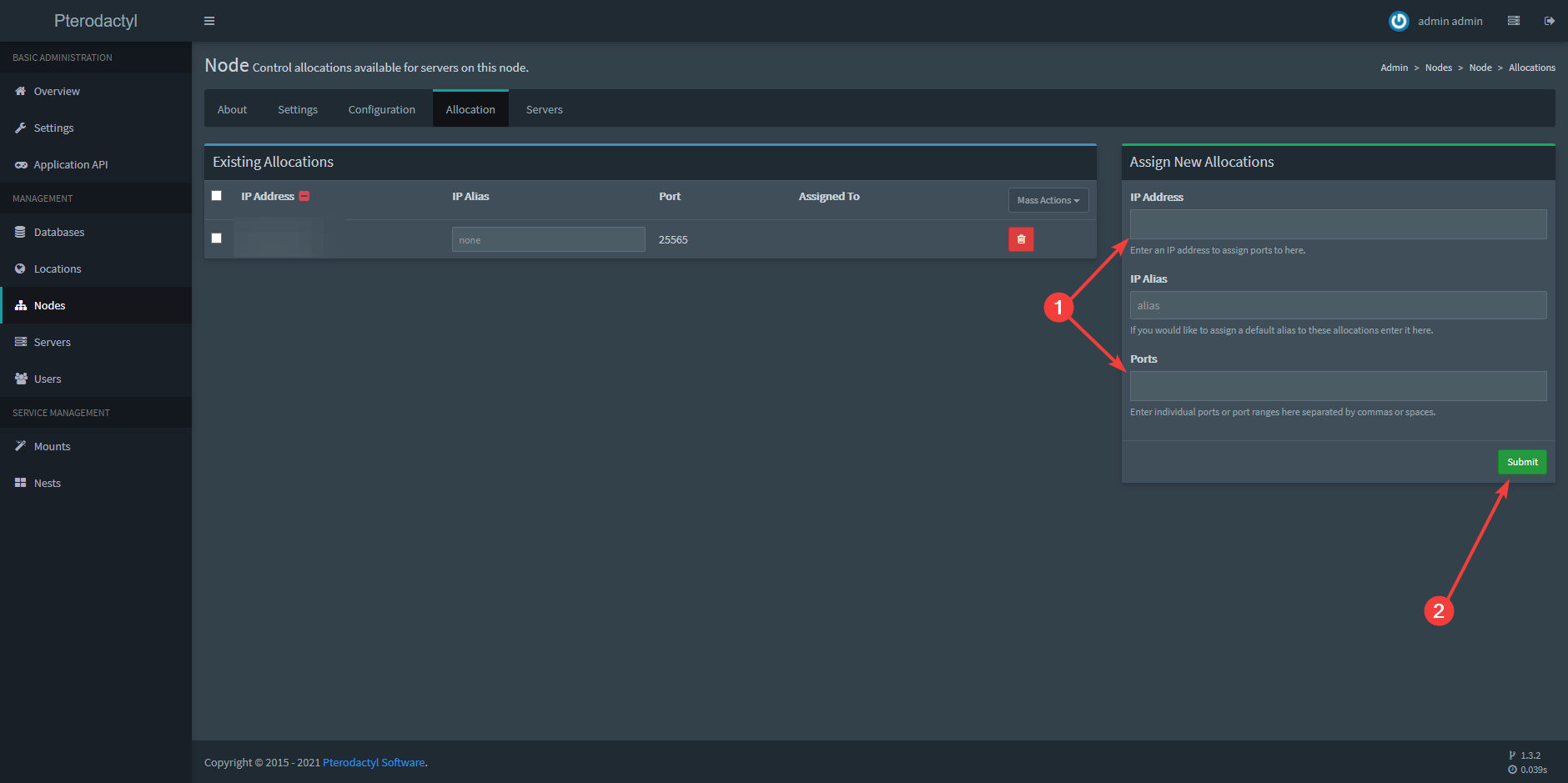Click the version number 1.3.2
The width and height of the screenshot is (1568, 783).
1530,755
